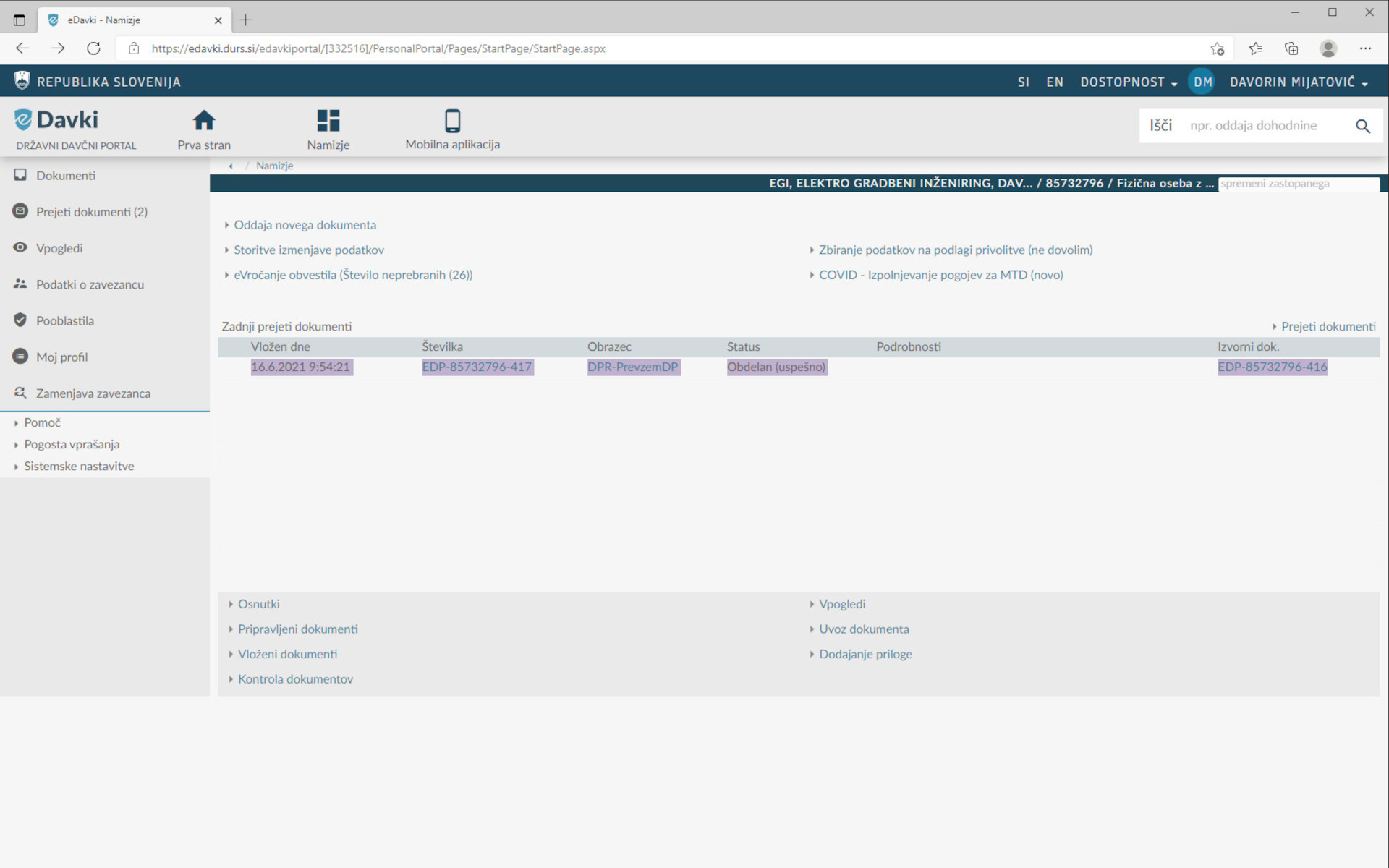Expand Pomoč section in the sidebar
This screenshot has width=1389, height=868.
[x=42, y=422]
